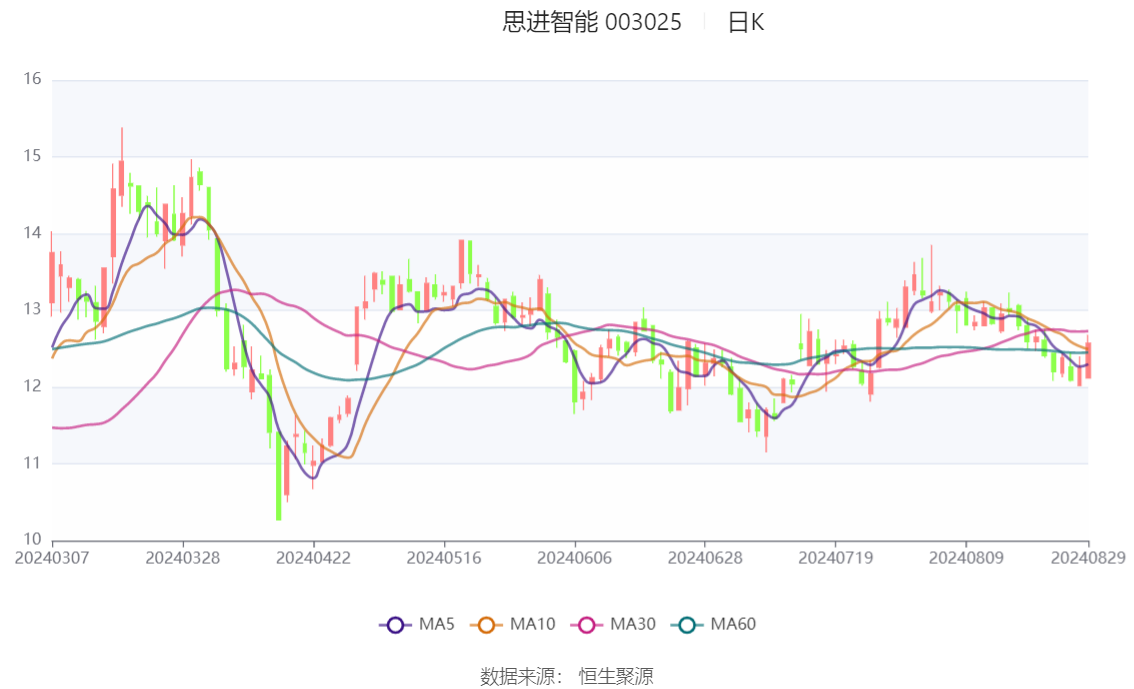Toggle the MA10 orange legend icon
This screenshot has height=689, width=1134.
(x=486, y=625)
